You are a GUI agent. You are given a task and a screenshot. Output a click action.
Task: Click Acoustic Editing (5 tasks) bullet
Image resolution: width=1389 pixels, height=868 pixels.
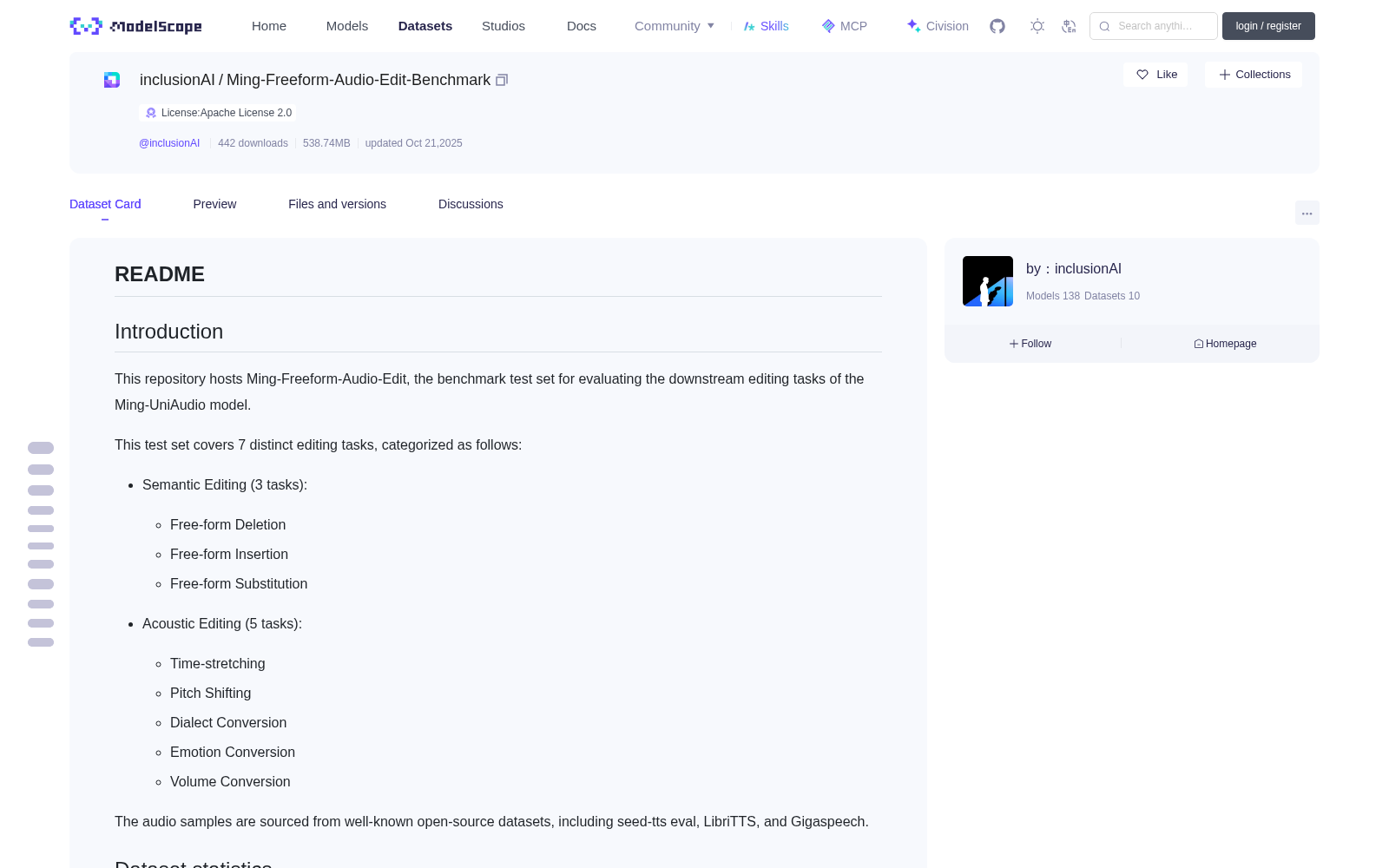pyautogui.click(x=222, y=623)
